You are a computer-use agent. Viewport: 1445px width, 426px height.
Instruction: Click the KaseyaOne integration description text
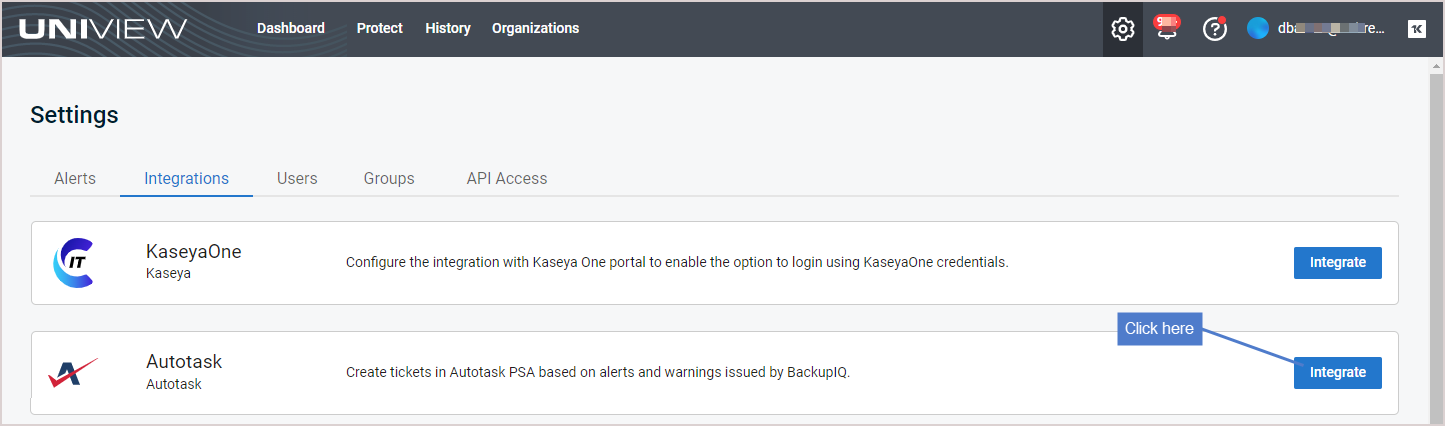(677, 263)
